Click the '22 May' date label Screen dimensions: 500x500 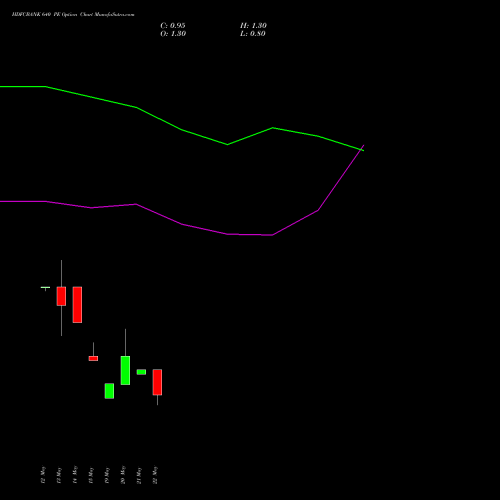coord(155,475)
